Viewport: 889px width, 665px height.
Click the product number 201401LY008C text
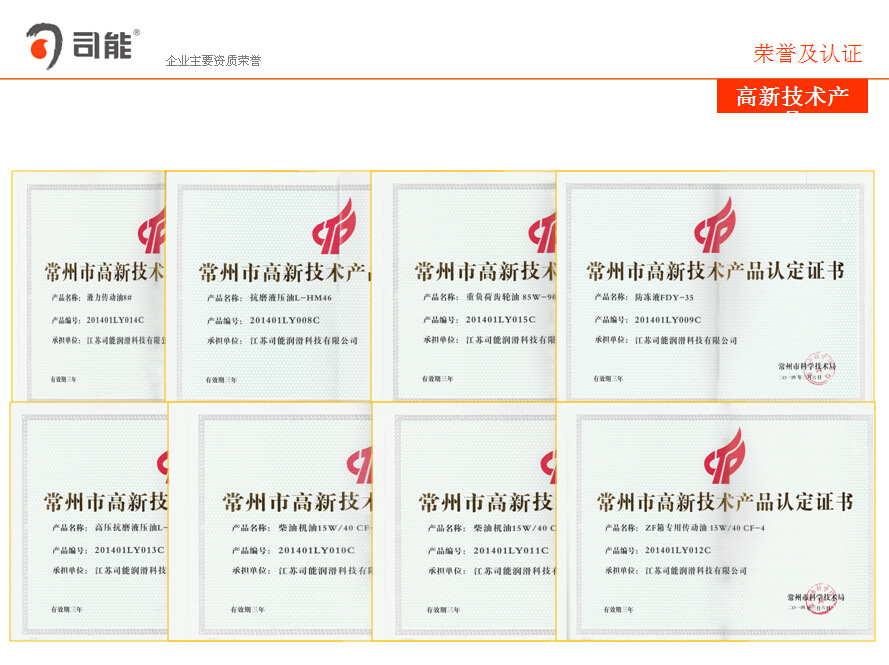pyautogui.click(x=284, y=320)
